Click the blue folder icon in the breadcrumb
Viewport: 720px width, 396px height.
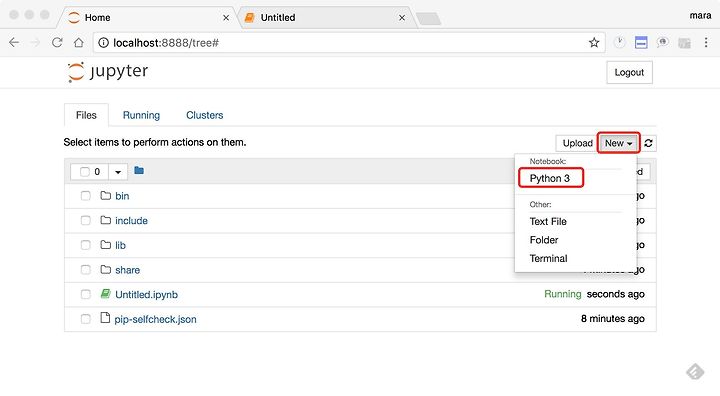(x=139, y=171)
